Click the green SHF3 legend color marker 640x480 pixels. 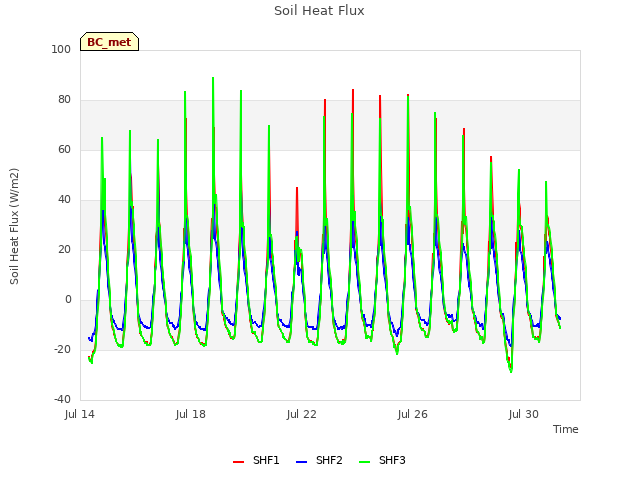pos(364,462)
